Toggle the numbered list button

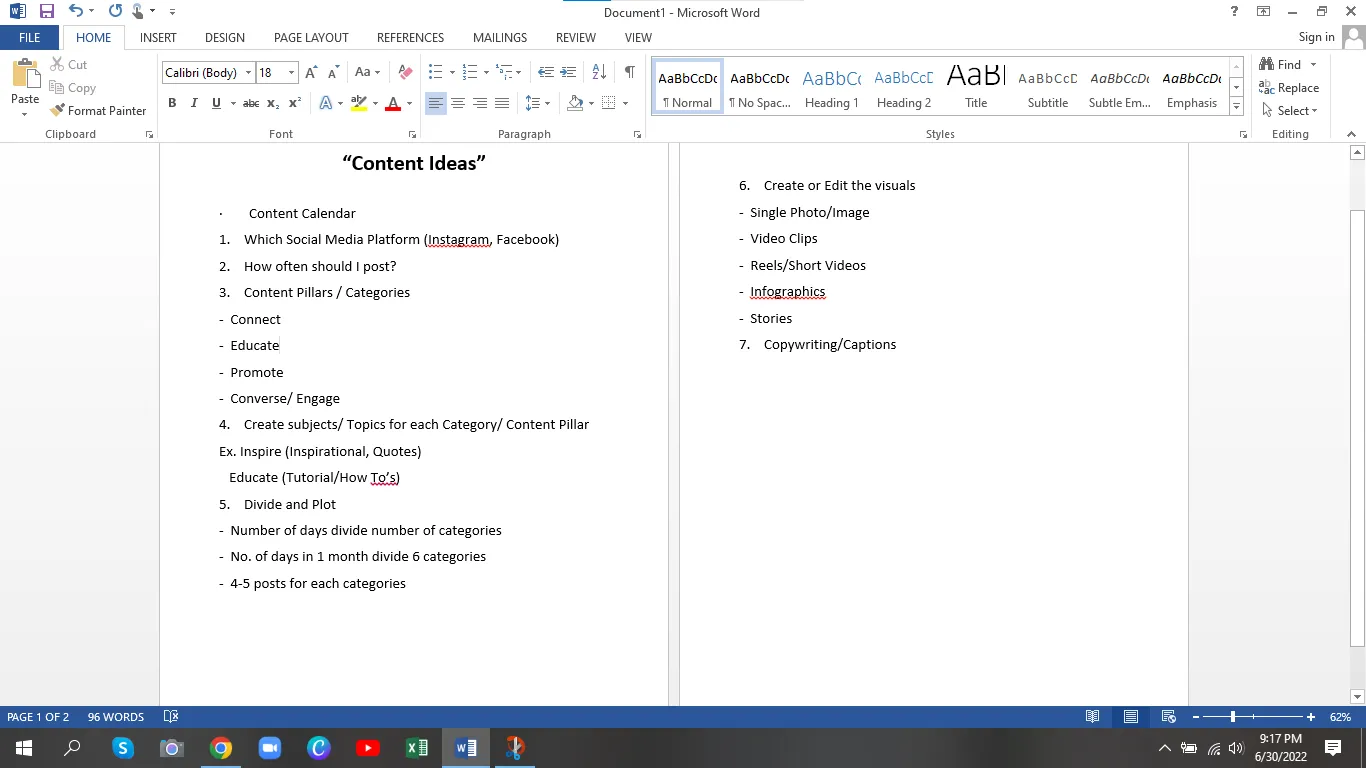[x=469, y=72]
